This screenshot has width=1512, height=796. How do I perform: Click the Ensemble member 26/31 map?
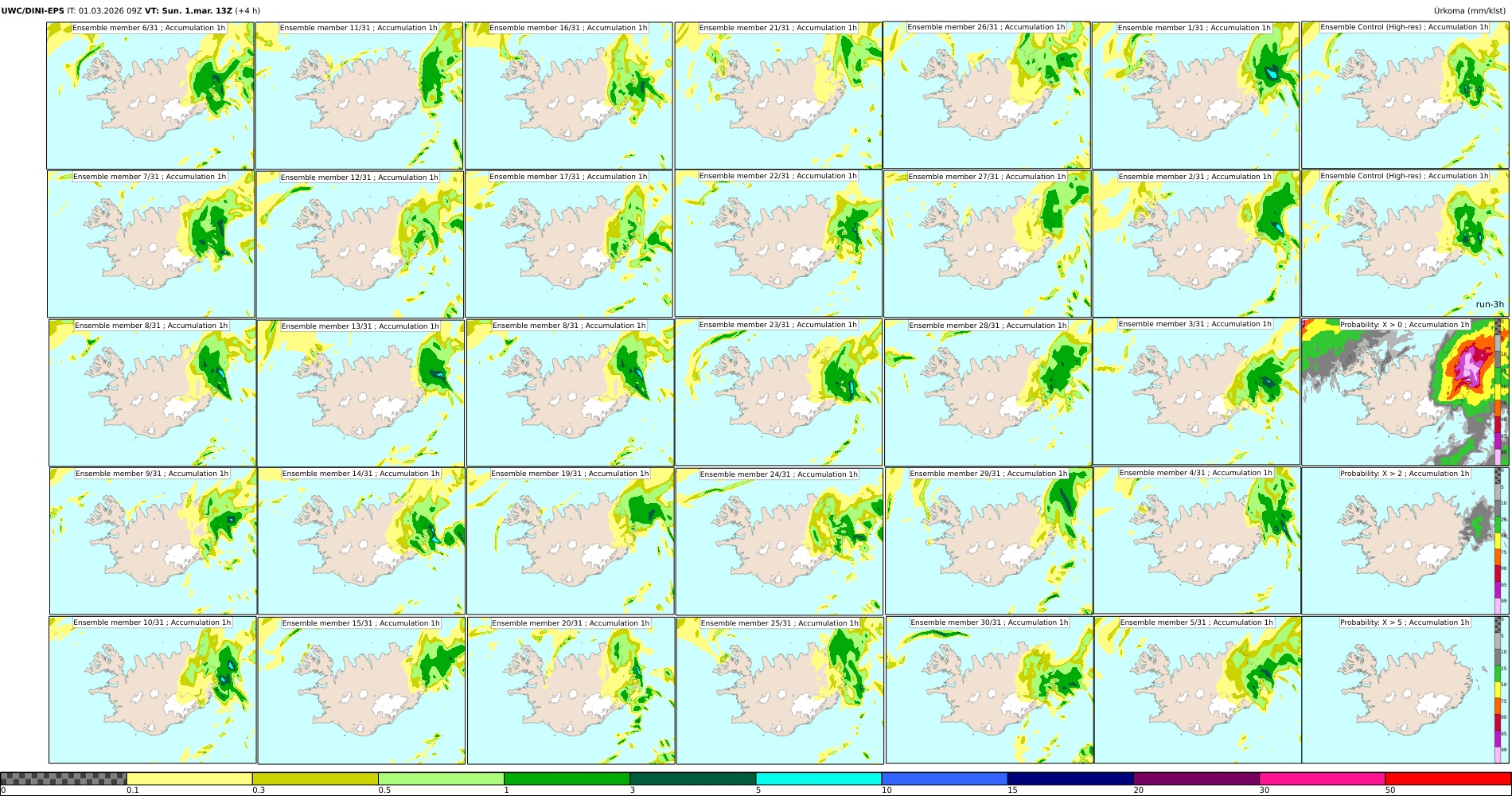pos(987,95)
